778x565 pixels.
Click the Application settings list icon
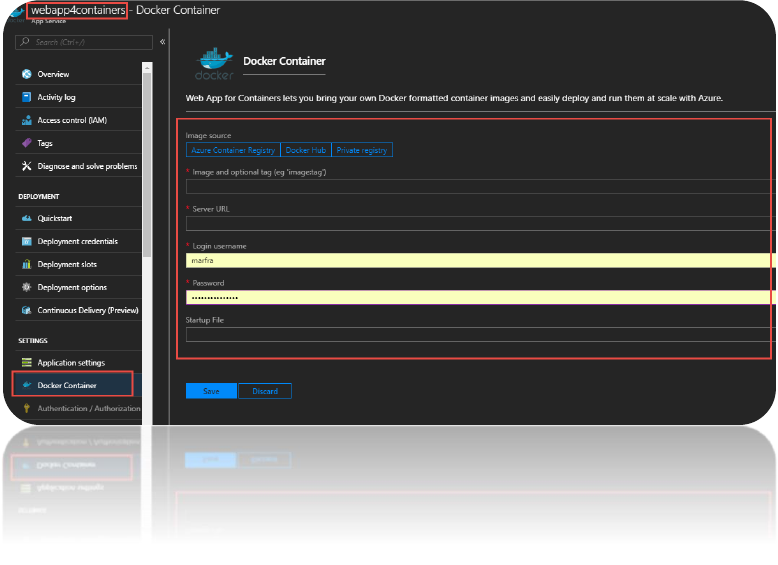click(27, 362)
